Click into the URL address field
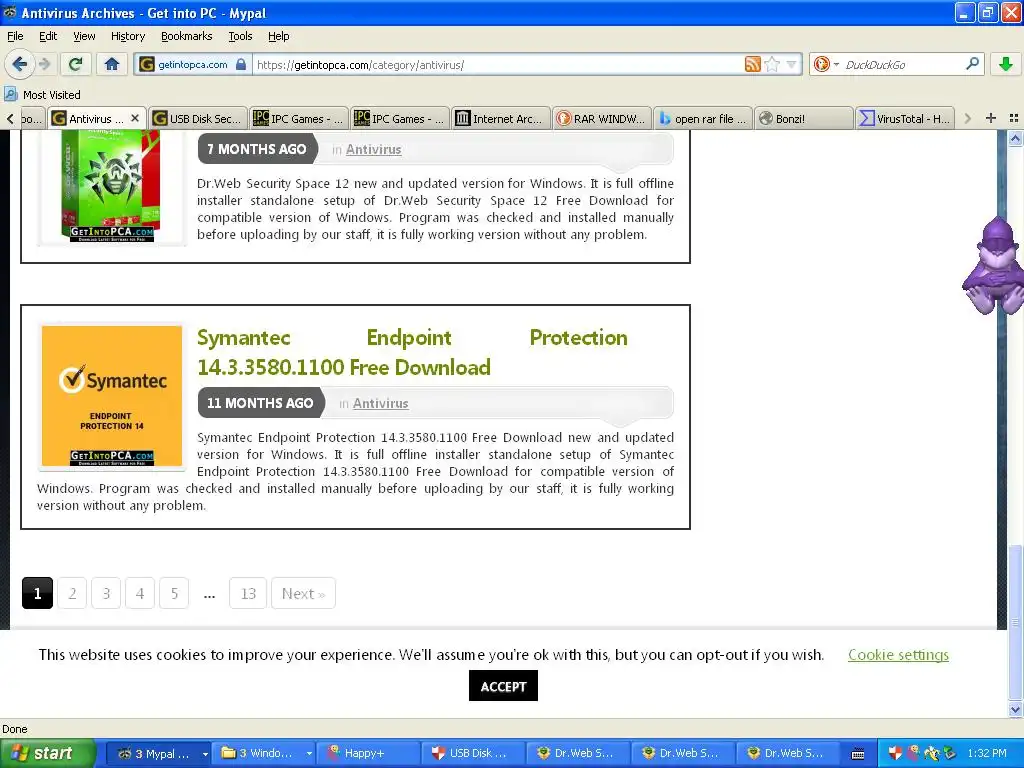The width and height of the screenshot is (1024, 768). [x=496, y=64]
